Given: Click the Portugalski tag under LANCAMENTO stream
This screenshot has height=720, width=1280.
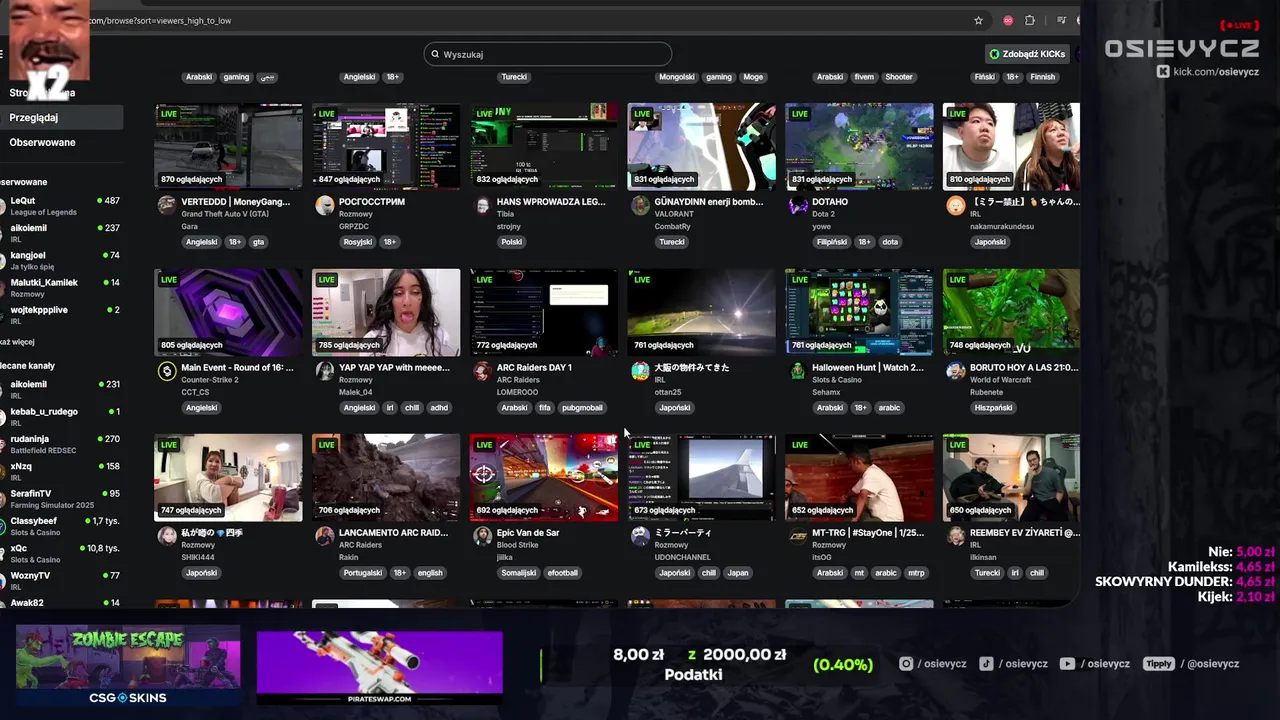Looking at the screenshot, I should [x=362, y=573].
